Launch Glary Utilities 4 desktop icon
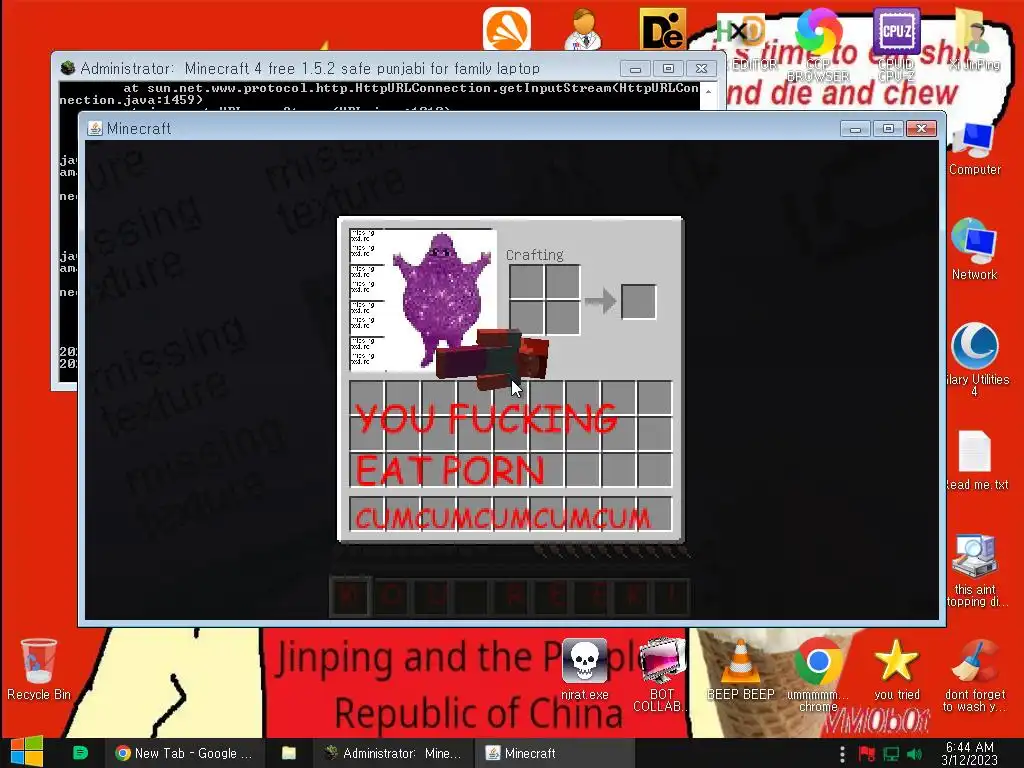This screenshot has height=768, width=1024. click(x=975, y=358)
